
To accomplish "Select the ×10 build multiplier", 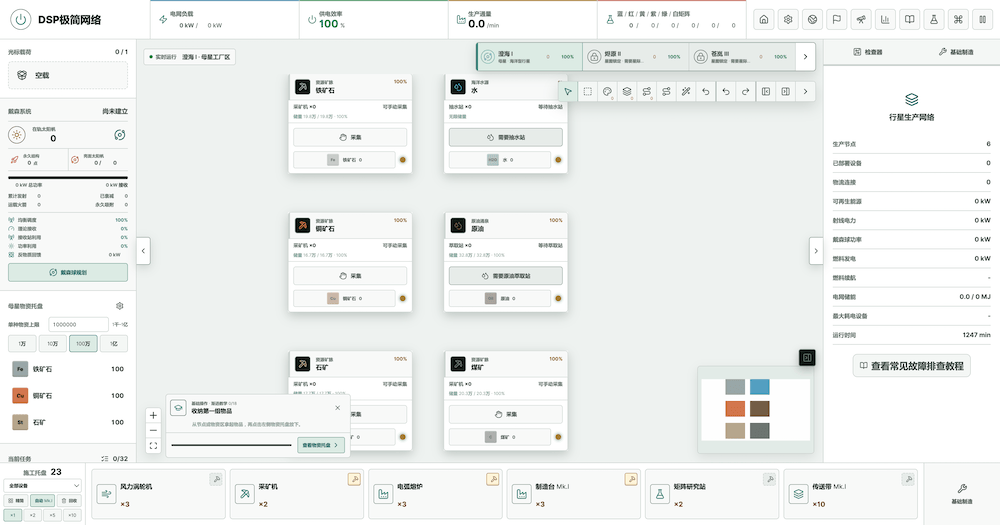I will (72, 515).
